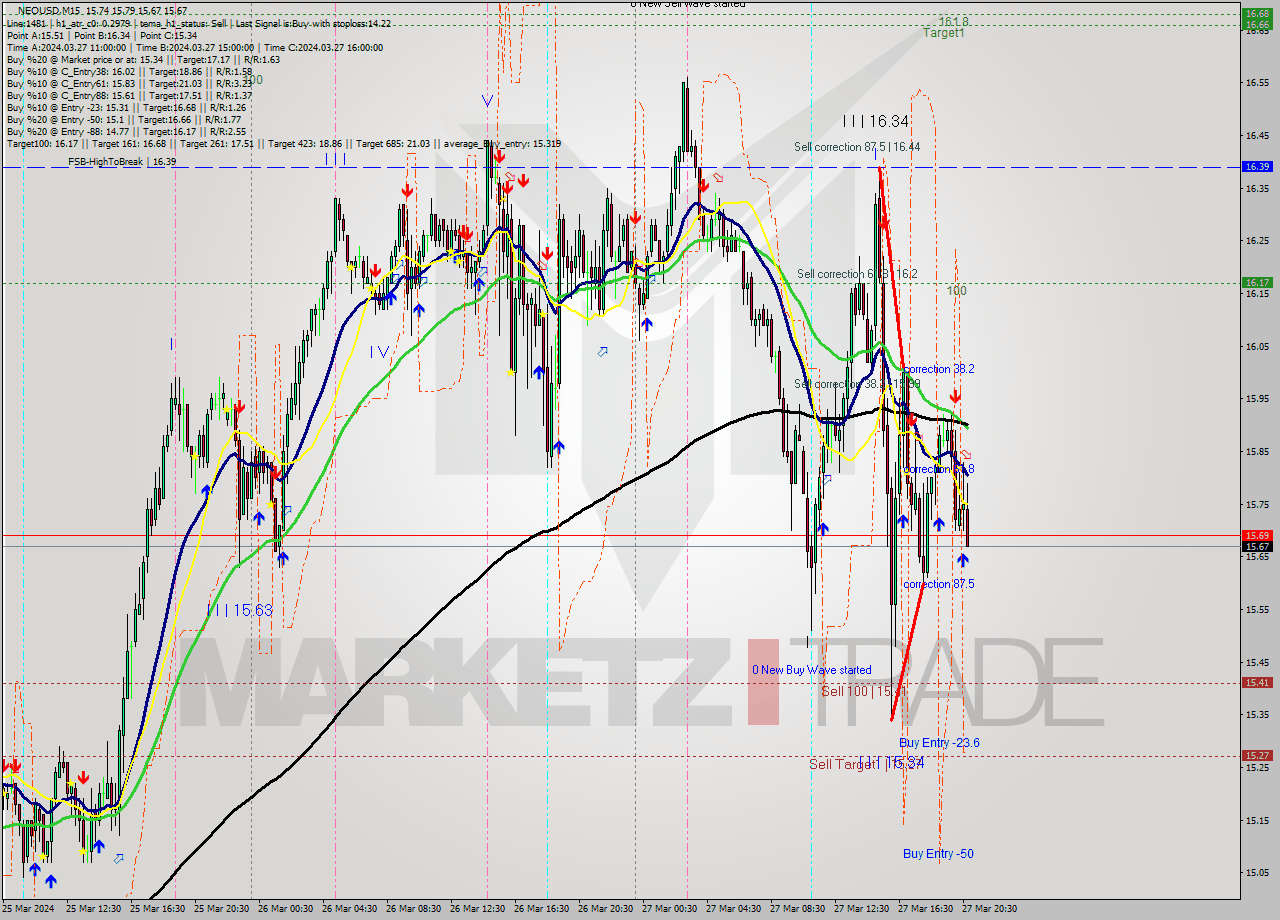Click the 16.55 price axis value
1280x920 pixels.
(x=1257, y=82)
